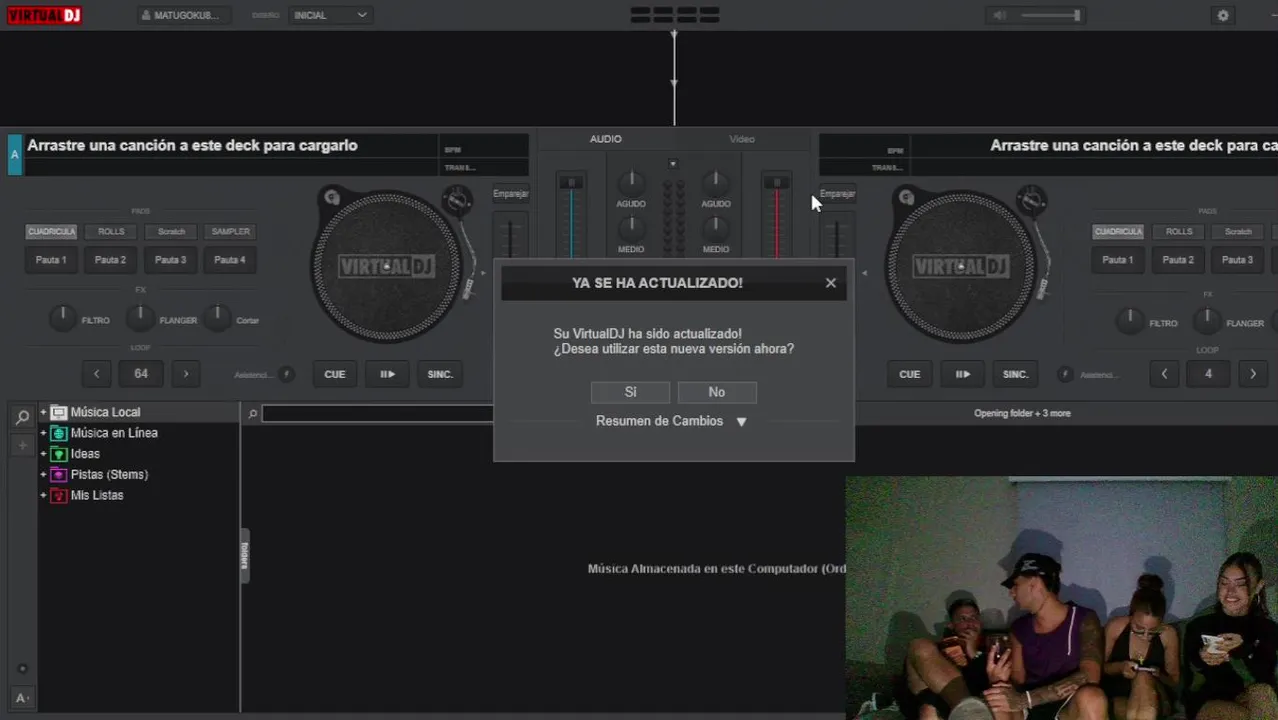Click No in update dialog

(717, 392)
